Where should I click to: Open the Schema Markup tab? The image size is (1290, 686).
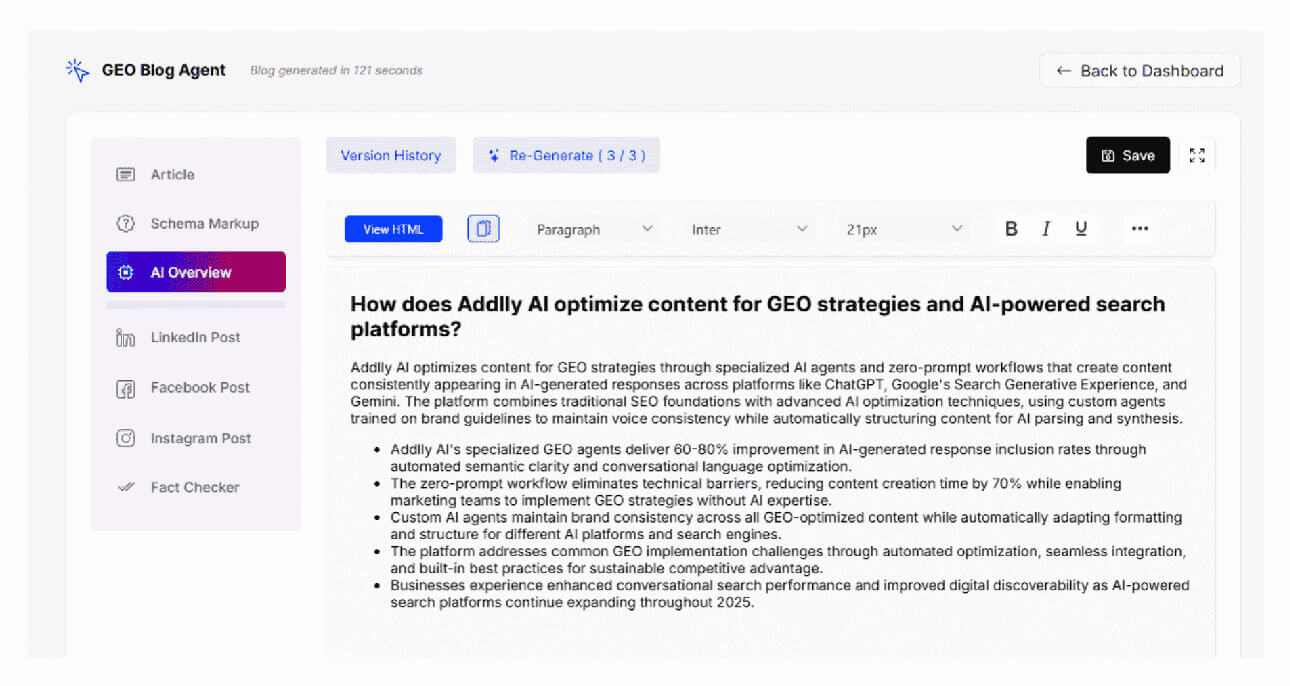coord(196,223)
